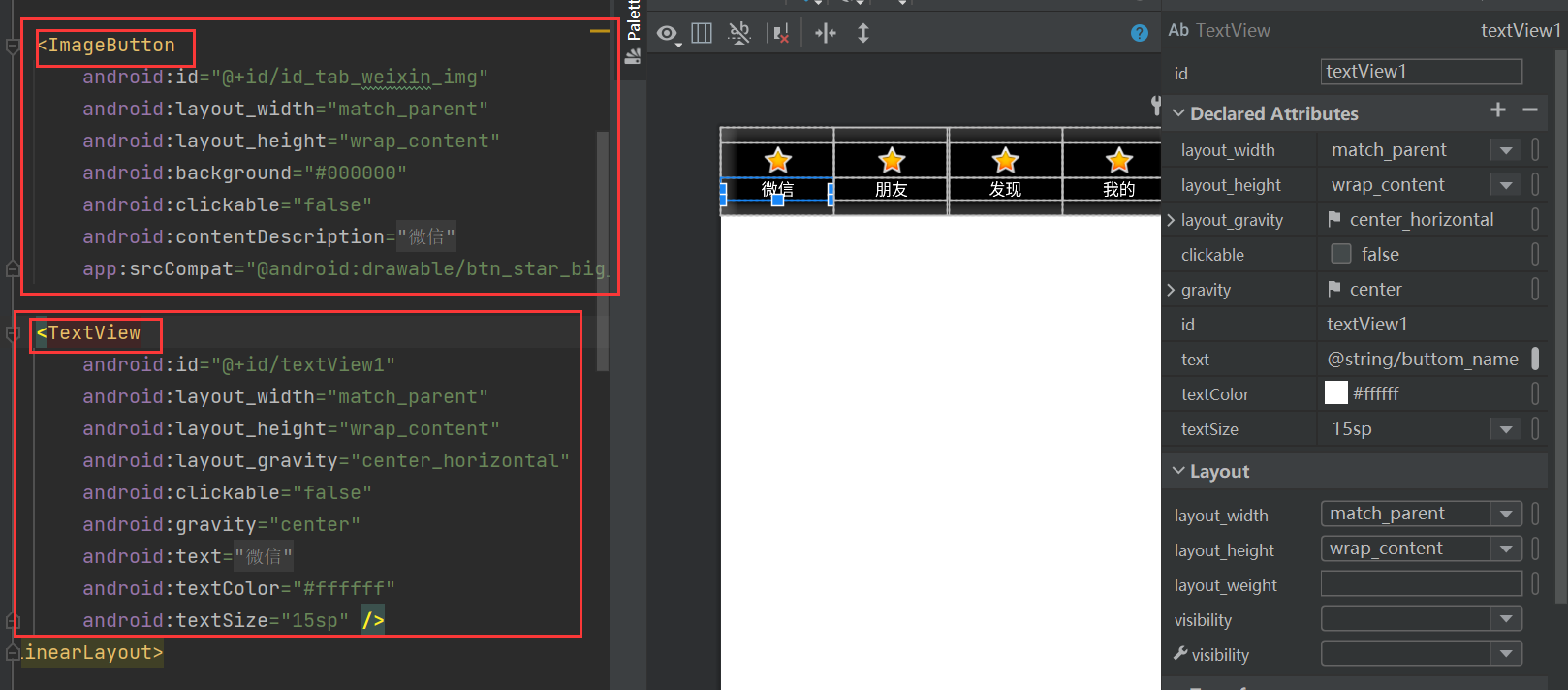Collapse the Declared Attributes section

point(1178,113)
